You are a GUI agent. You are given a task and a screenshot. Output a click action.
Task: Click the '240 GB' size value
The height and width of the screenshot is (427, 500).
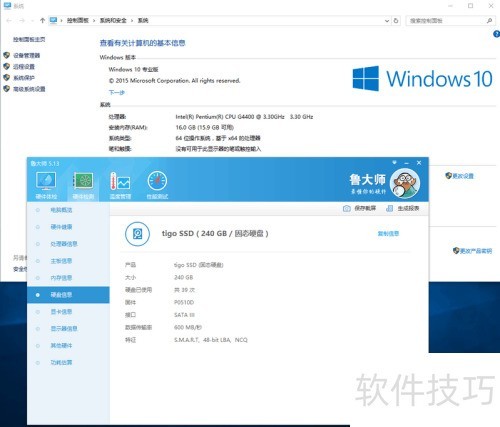pyautogui.click(x=184, y=277)
